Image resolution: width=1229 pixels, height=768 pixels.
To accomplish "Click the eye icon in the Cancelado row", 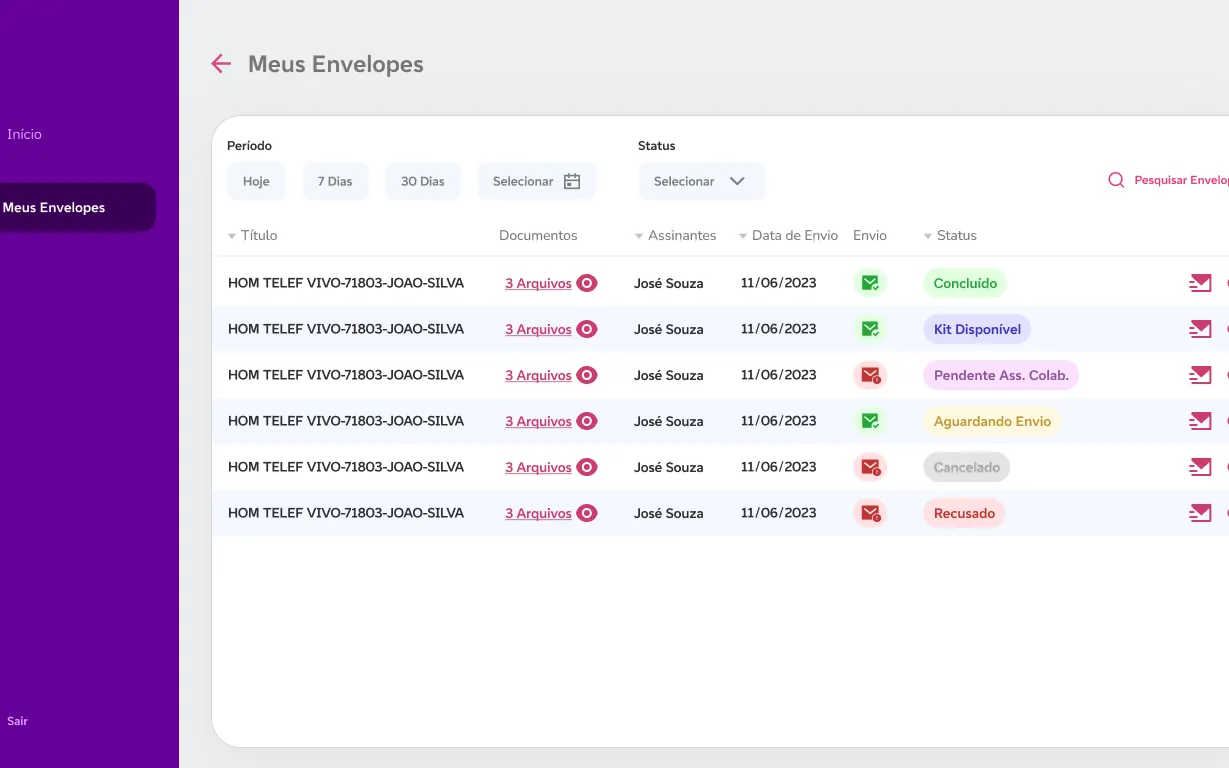I will [587, 467].
